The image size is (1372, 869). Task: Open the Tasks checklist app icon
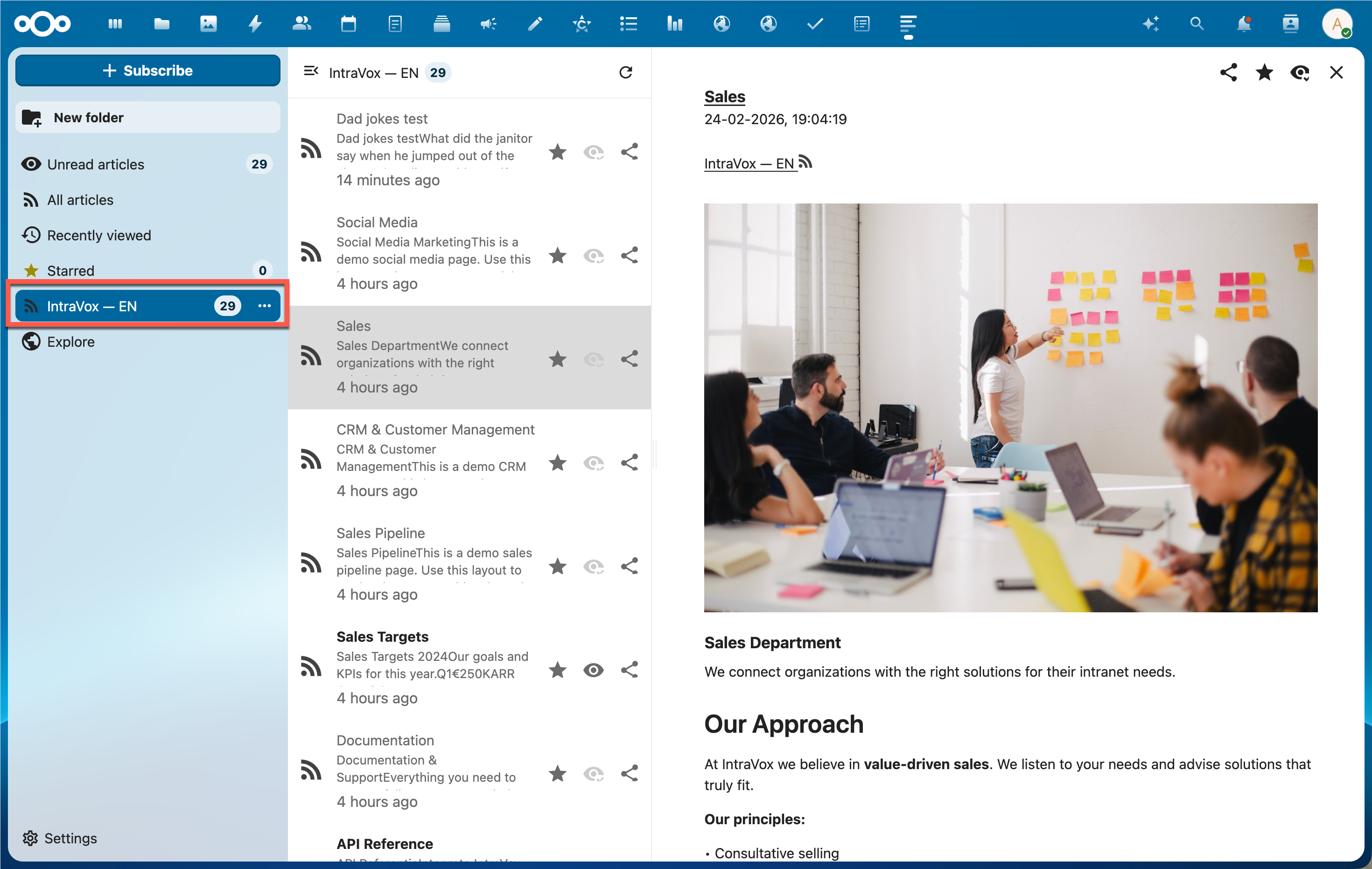pyautogui.click(x=629, y=24)
